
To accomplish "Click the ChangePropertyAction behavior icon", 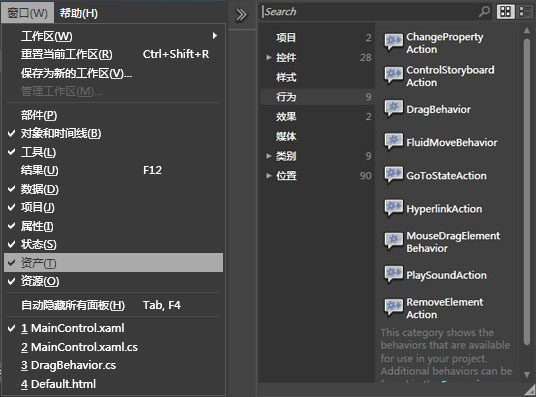I will (393, 42).
